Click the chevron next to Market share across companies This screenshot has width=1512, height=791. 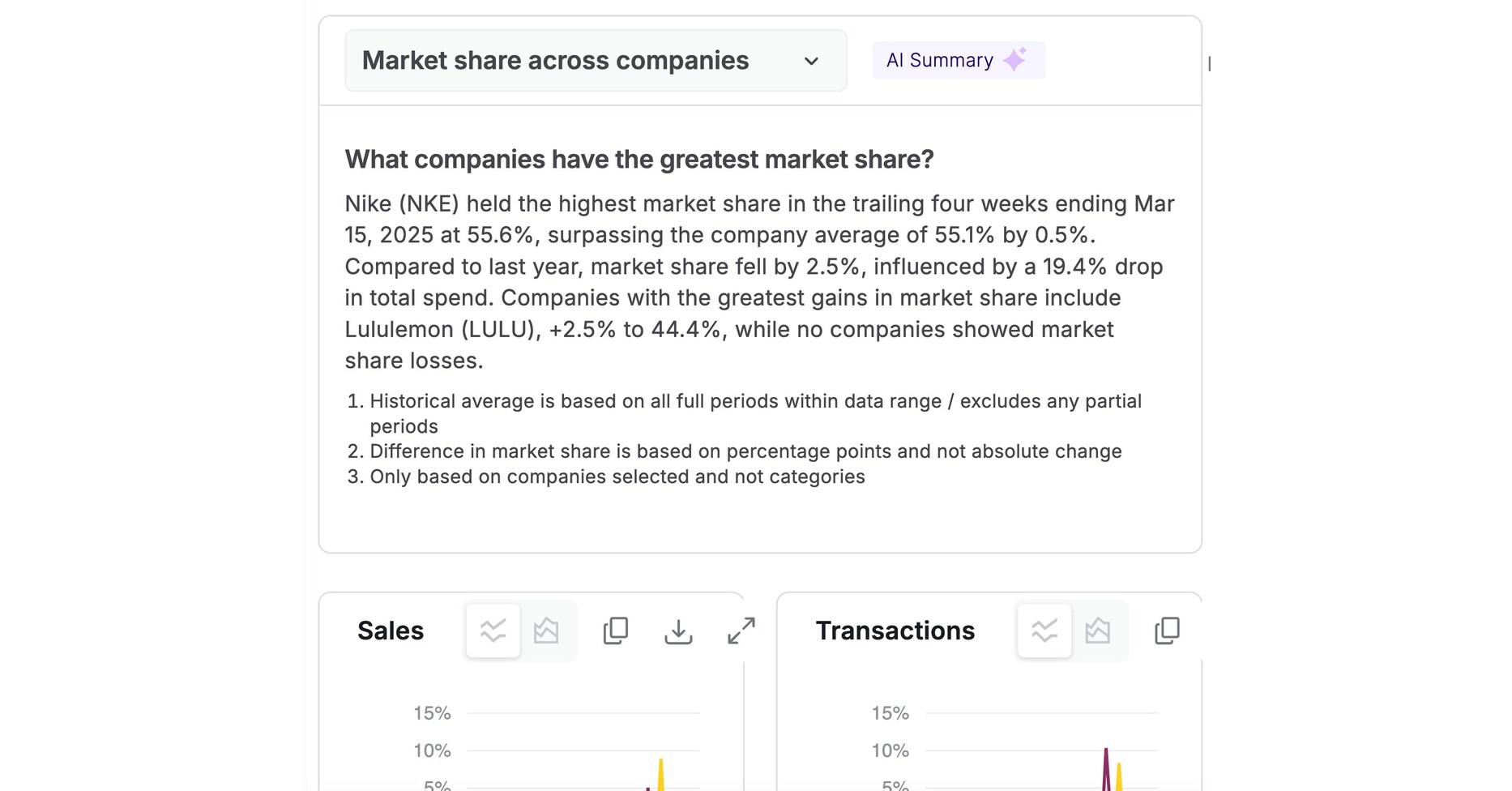coord(811,60)
